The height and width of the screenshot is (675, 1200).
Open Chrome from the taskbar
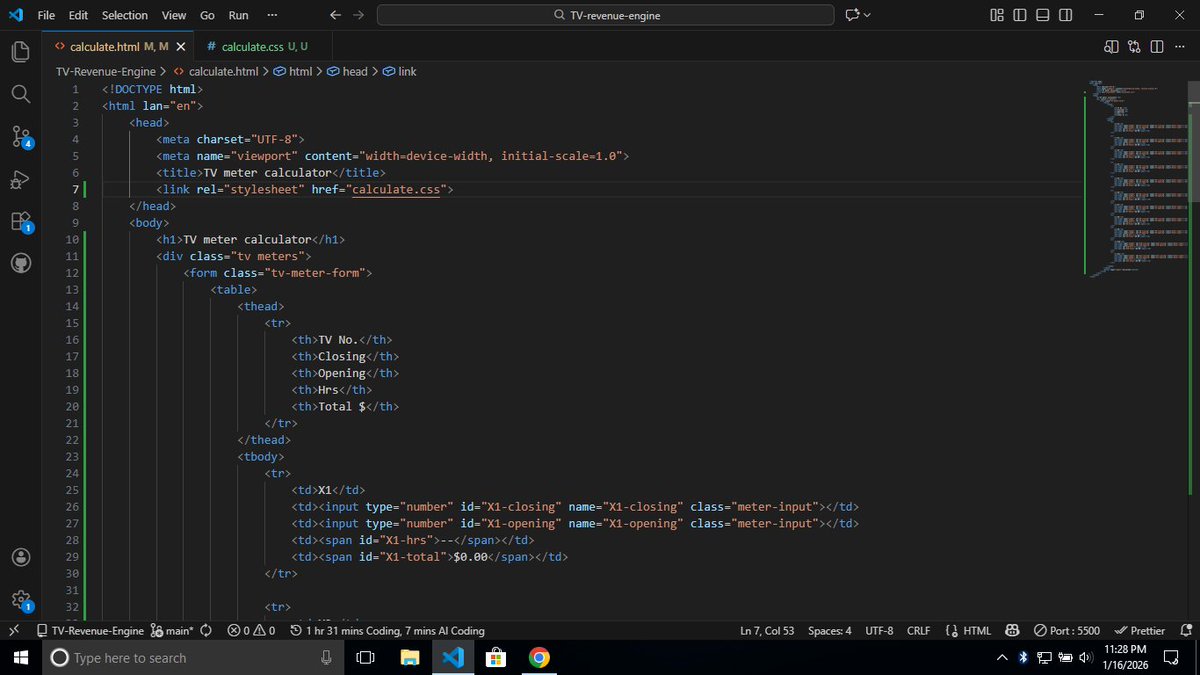(538, 657)
